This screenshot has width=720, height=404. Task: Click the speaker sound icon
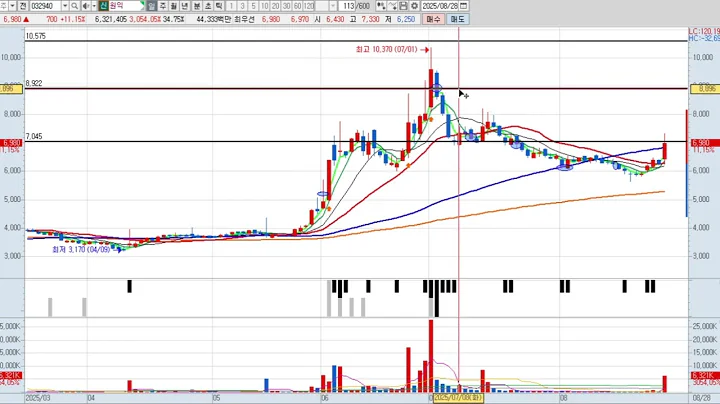coord(86,6)
